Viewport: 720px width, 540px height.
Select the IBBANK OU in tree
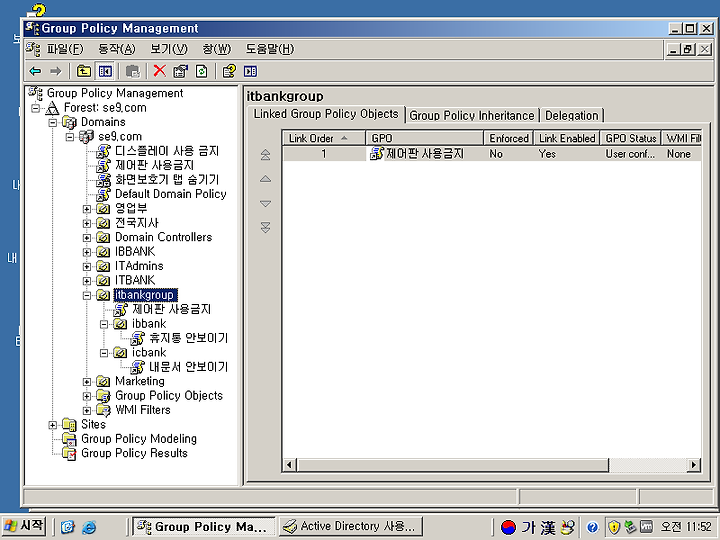[135, 252]
